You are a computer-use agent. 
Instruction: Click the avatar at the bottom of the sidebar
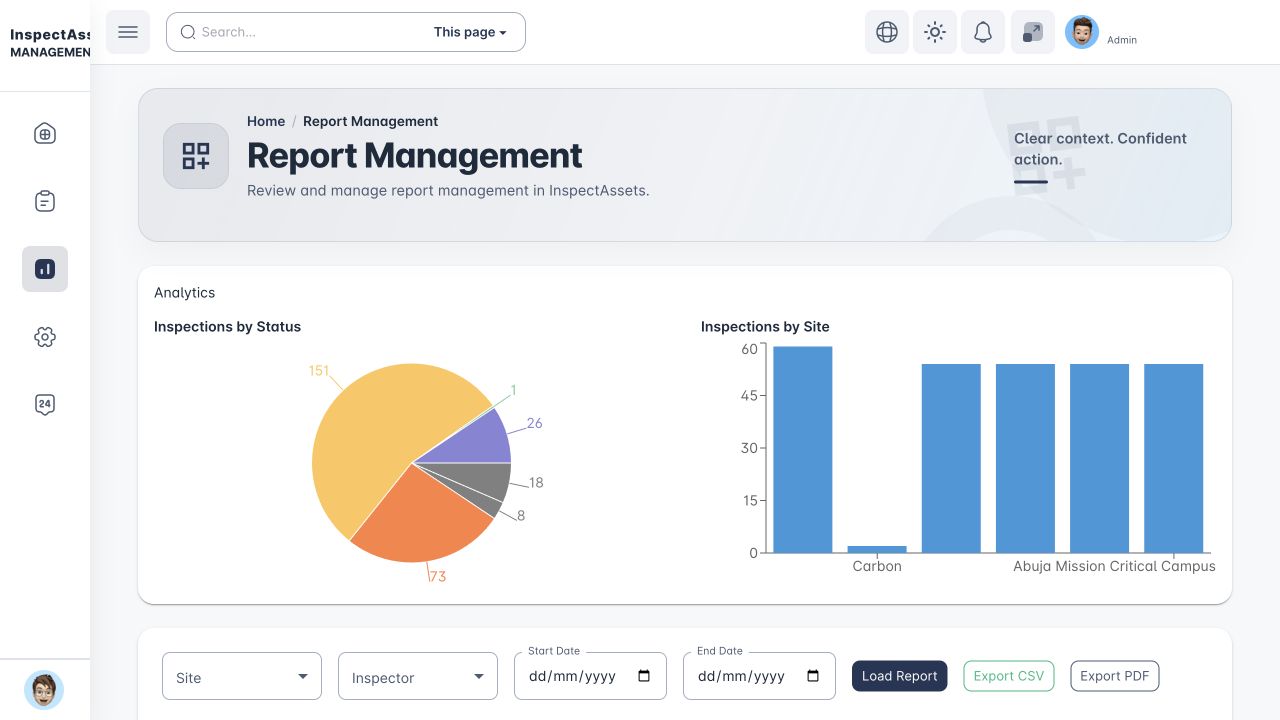tap(44, 690)
